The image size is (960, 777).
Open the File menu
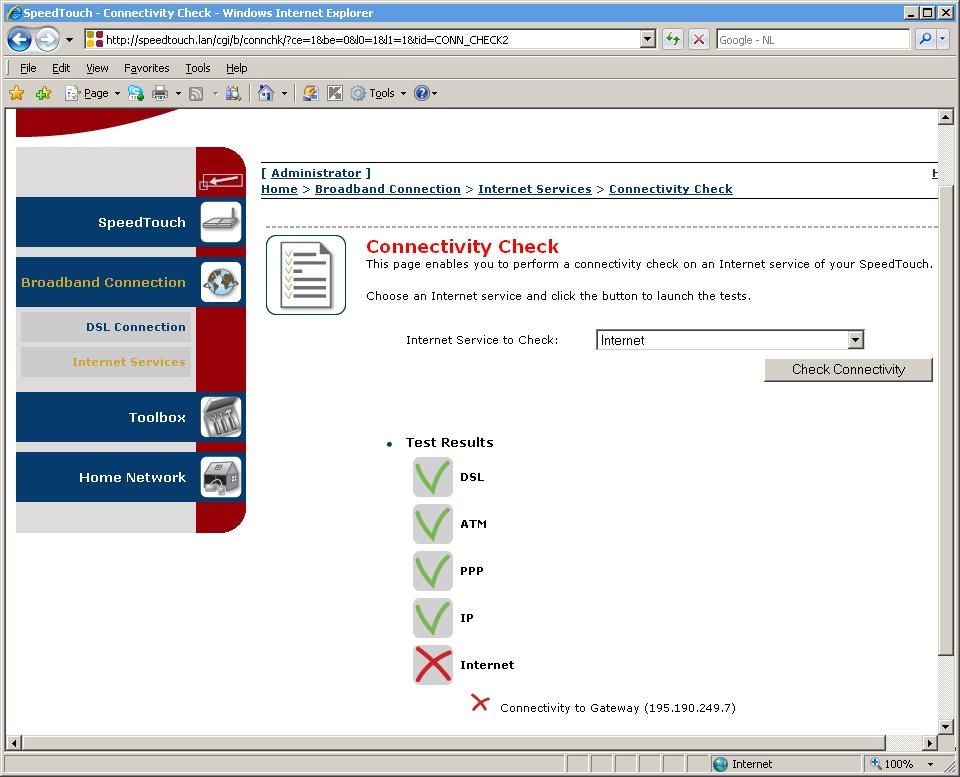28,68
